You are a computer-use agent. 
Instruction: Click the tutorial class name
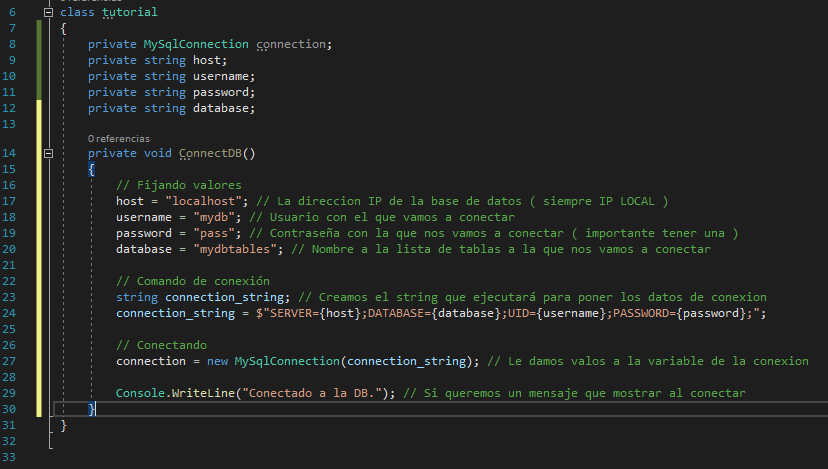tap(129, 12)
